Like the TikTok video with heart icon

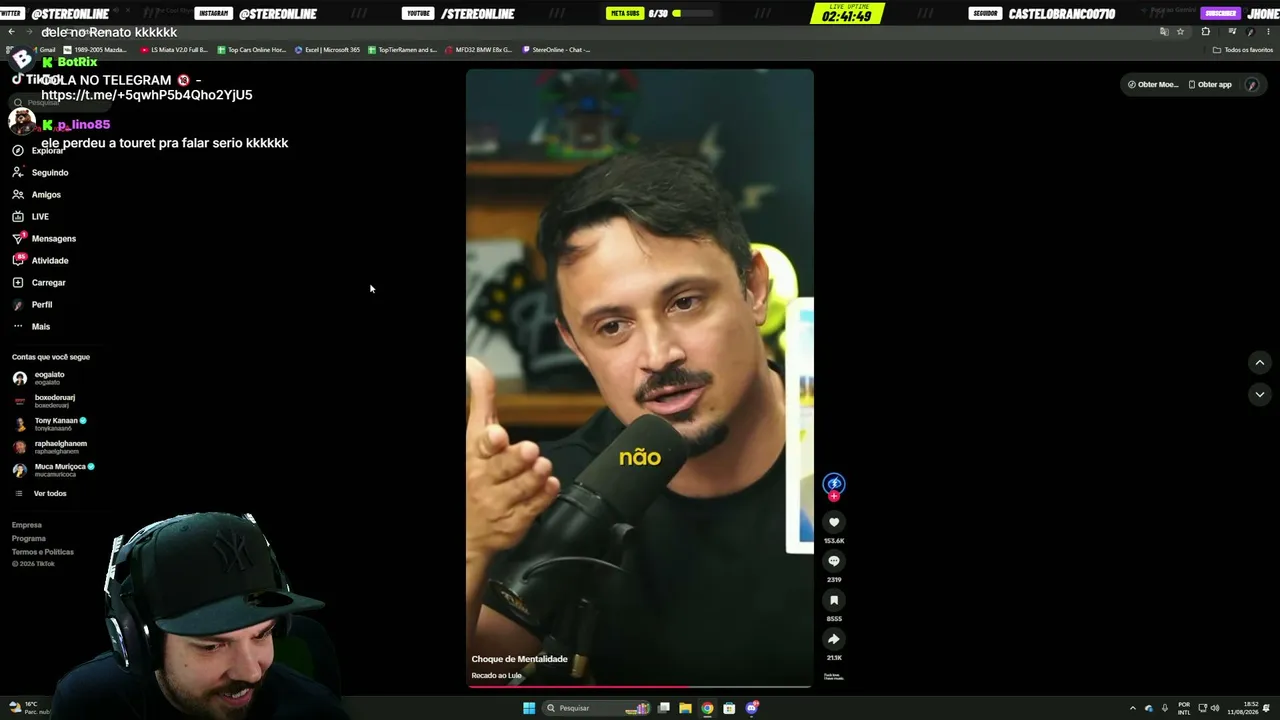click(x=834, y=522)
